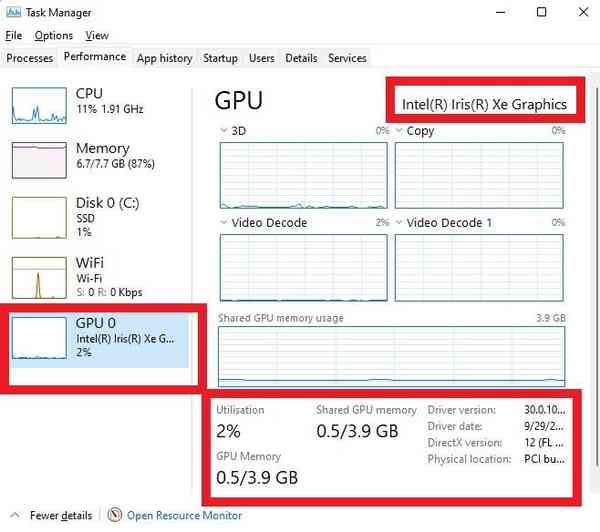Open the View menu

98,35
